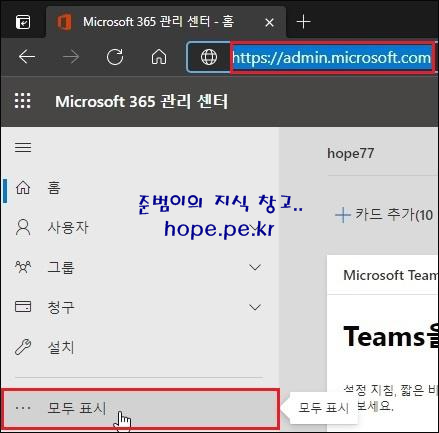Close the Microsoft 365 관리 센터 tab

[269, 23]
